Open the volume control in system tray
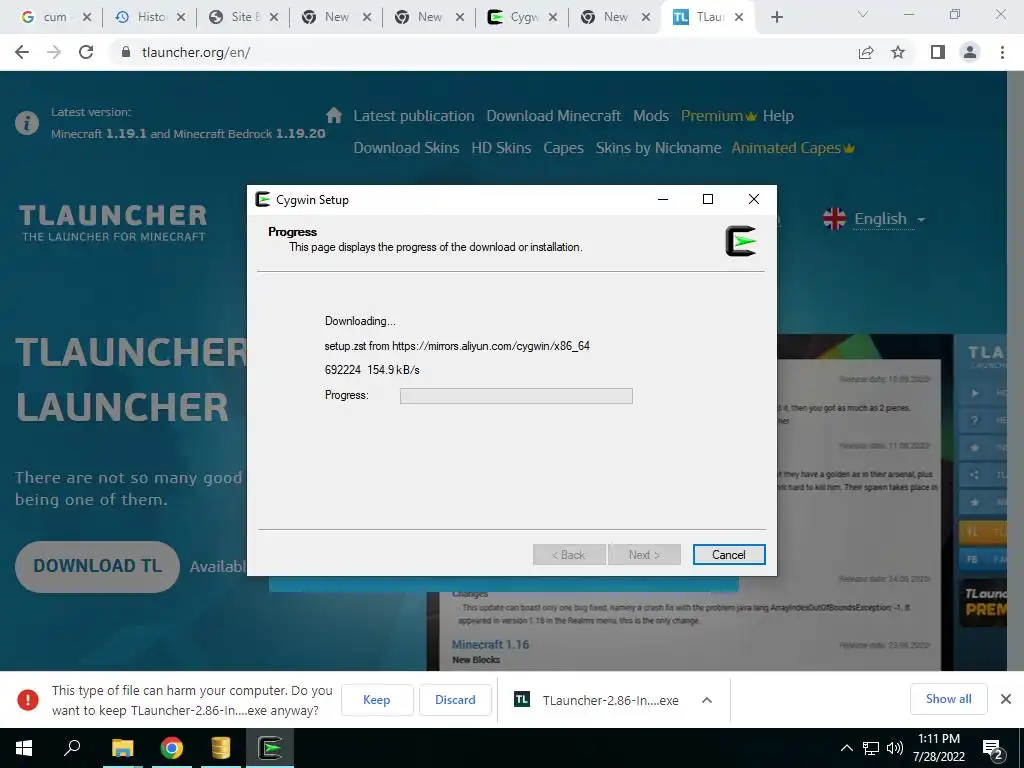Screen dimensions: 1024x768 click(895, 748)
